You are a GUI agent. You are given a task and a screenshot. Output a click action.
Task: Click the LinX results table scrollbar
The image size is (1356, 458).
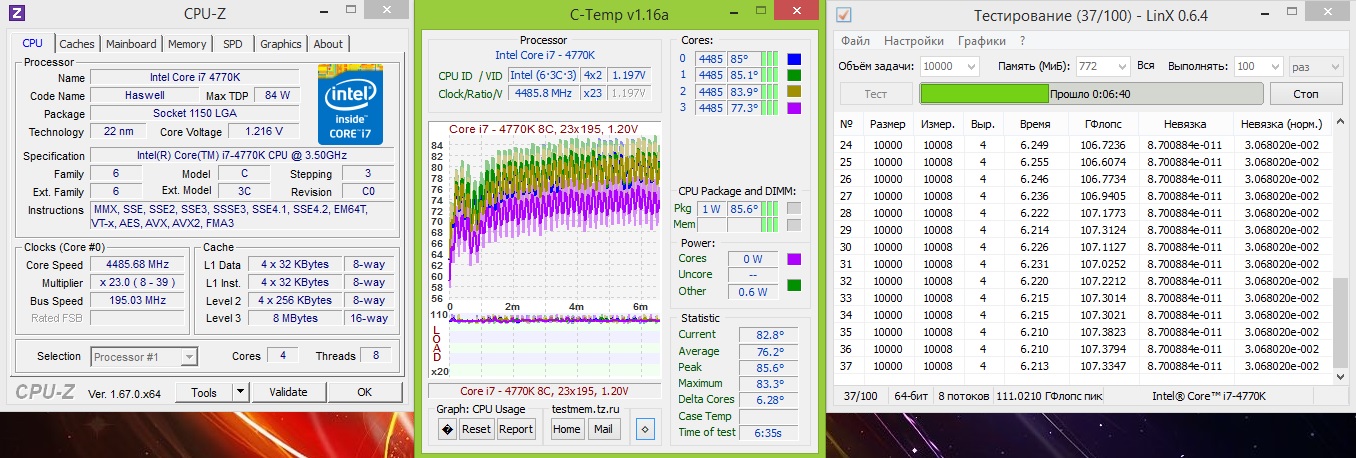pos(1340,247)
